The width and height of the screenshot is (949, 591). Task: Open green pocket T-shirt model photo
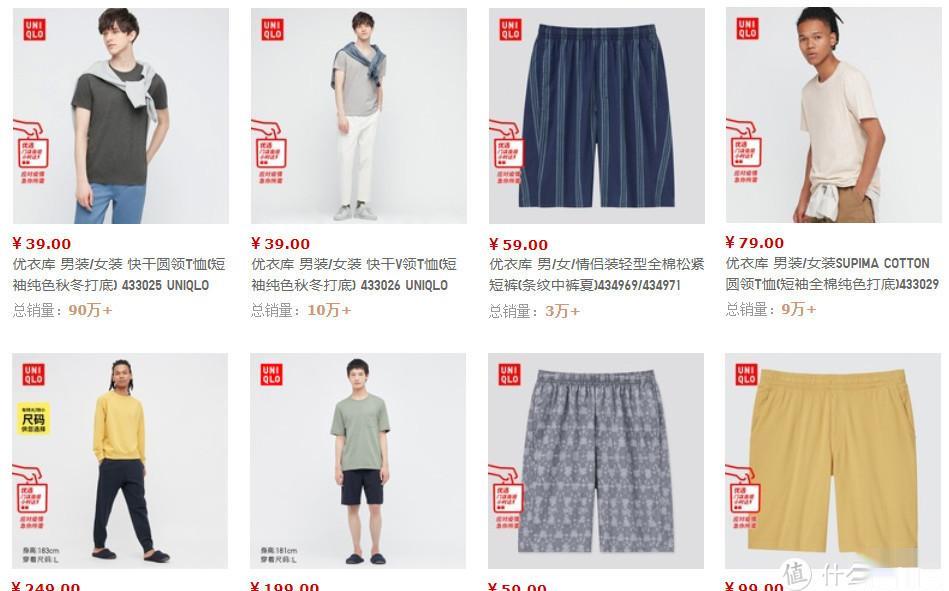[x=358, y=461]
